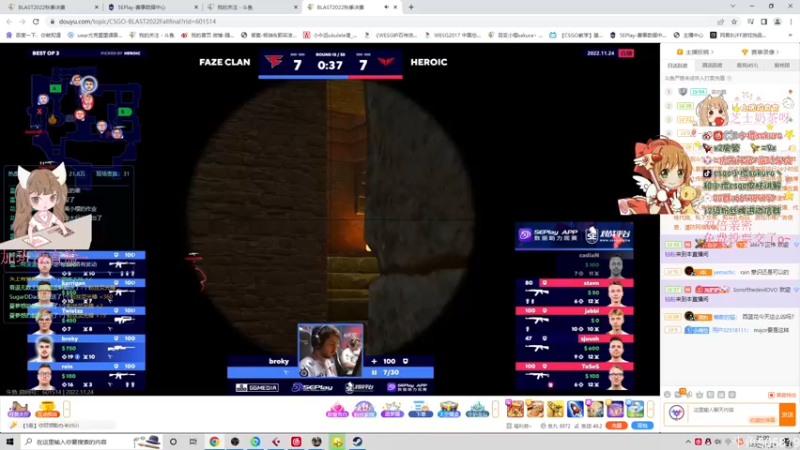Open Cortana circle on the taskbar

click(173, 441)
